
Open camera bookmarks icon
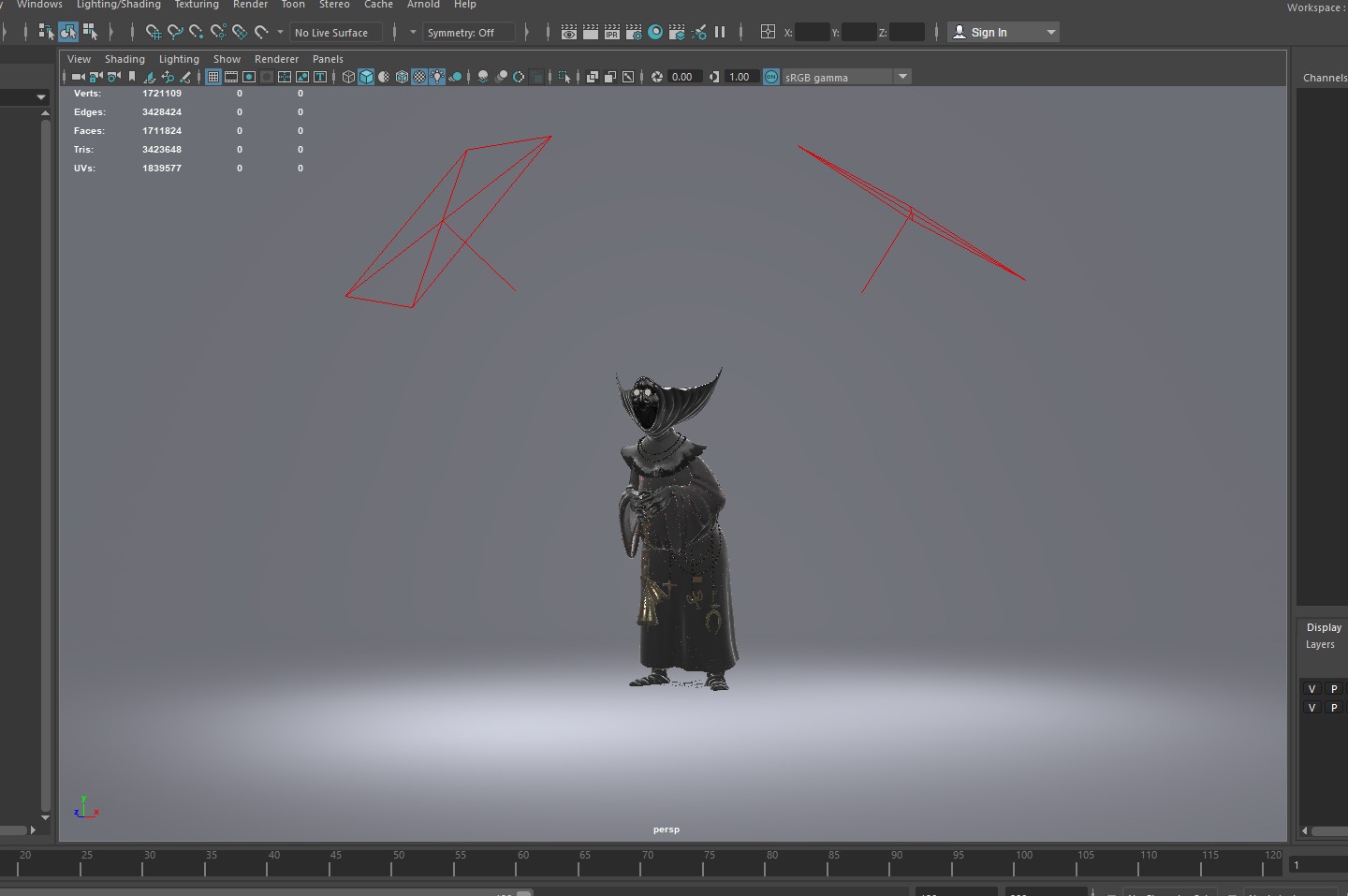pos(132,77)
